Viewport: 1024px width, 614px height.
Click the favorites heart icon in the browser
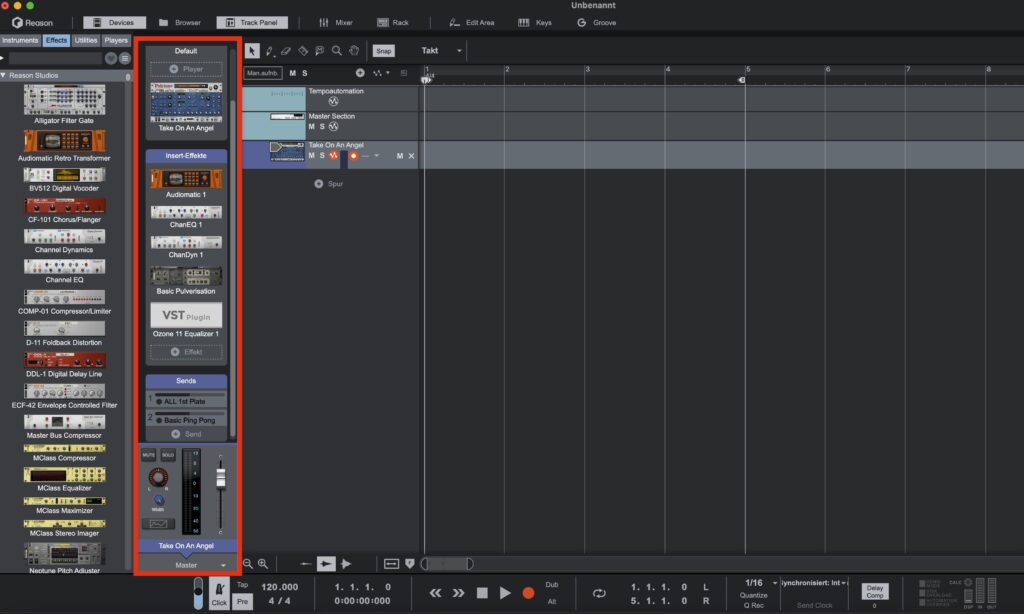(110, 58)
